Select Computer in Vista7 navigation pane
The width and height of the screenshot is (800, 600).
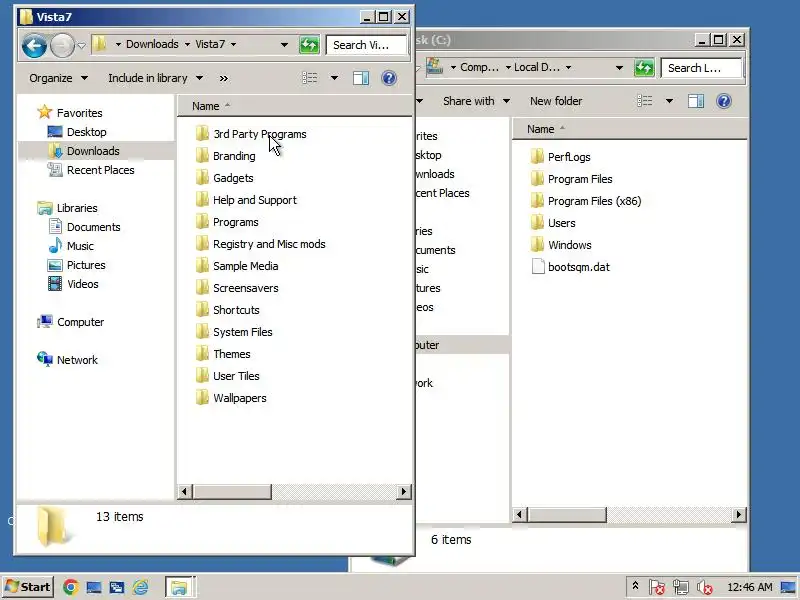point(70,322)
